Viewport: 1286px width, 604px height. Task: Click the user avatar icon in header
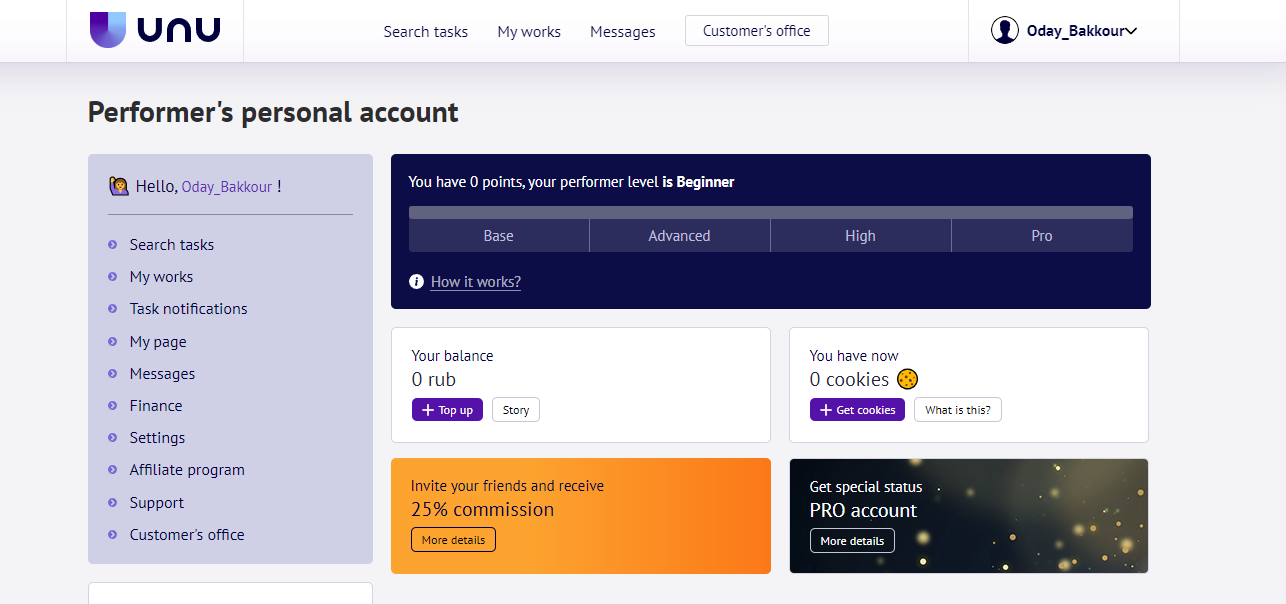[1004, 31]
